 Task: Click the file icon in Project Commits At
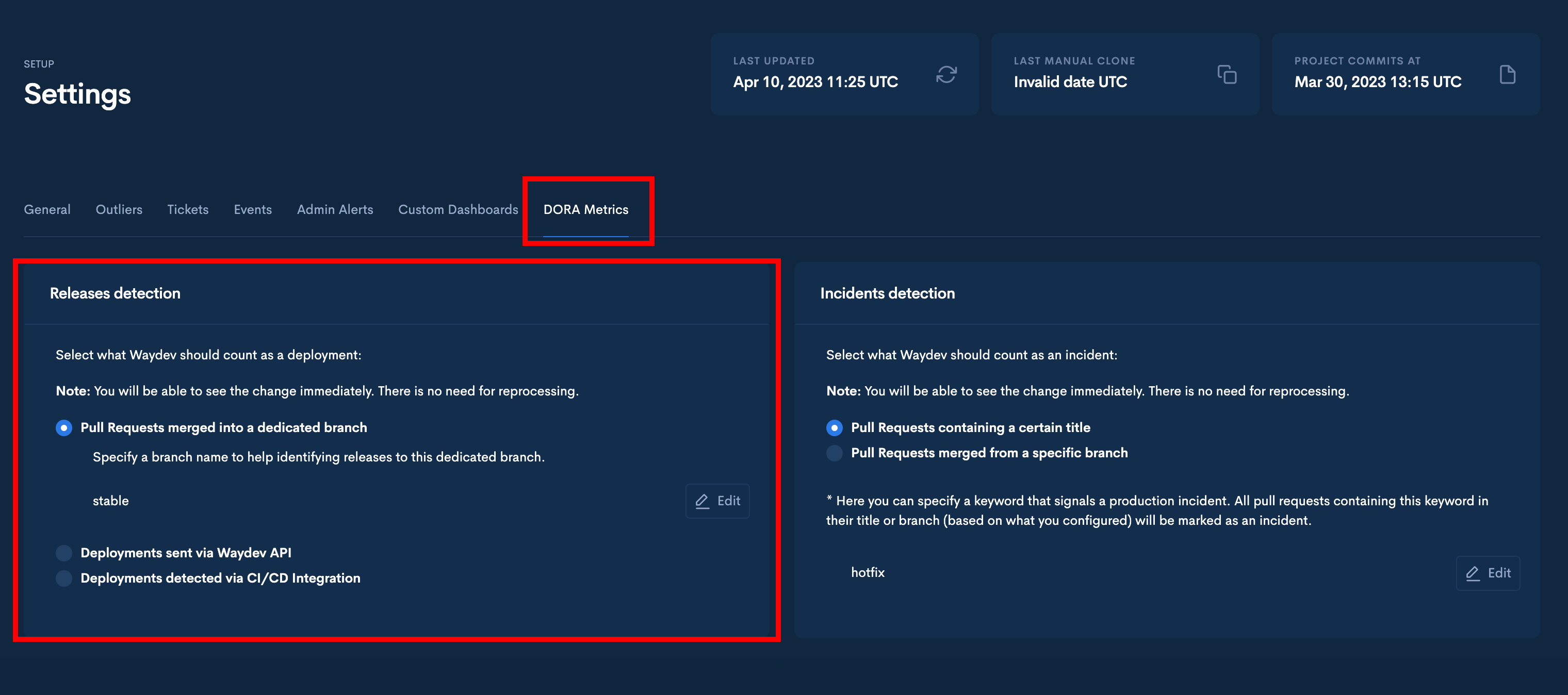(x=1507, y=75)
